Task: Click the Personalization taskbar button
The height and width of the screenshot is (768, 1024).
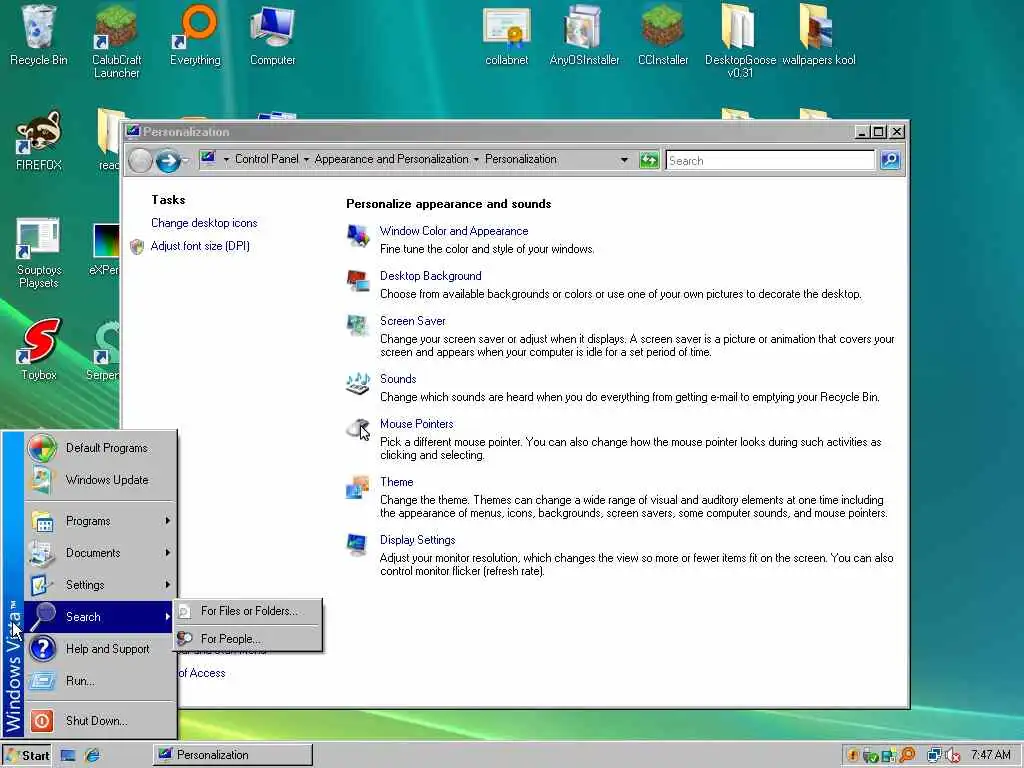Action: (x=233, y=755)
